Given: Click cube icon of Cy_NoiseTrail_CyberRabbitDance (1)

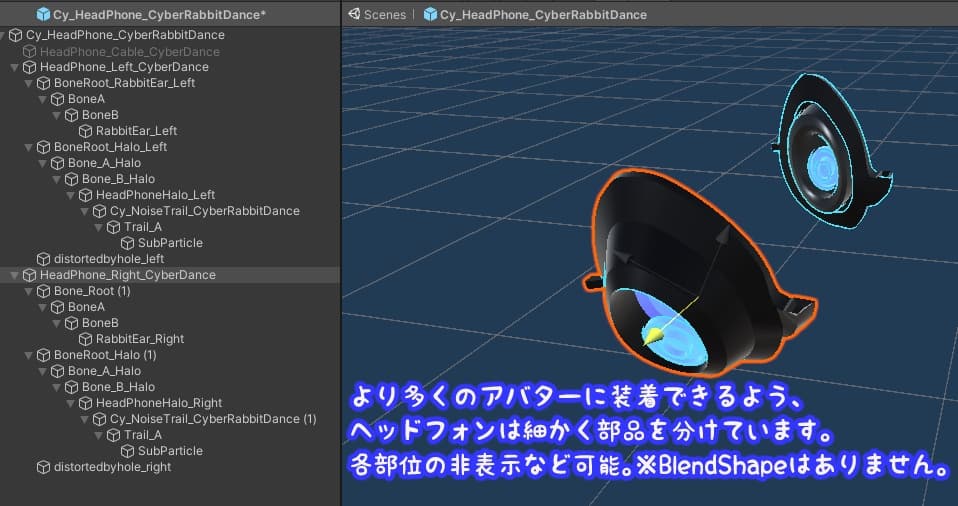Looking at the screenshot, I should tap(100, 419).
